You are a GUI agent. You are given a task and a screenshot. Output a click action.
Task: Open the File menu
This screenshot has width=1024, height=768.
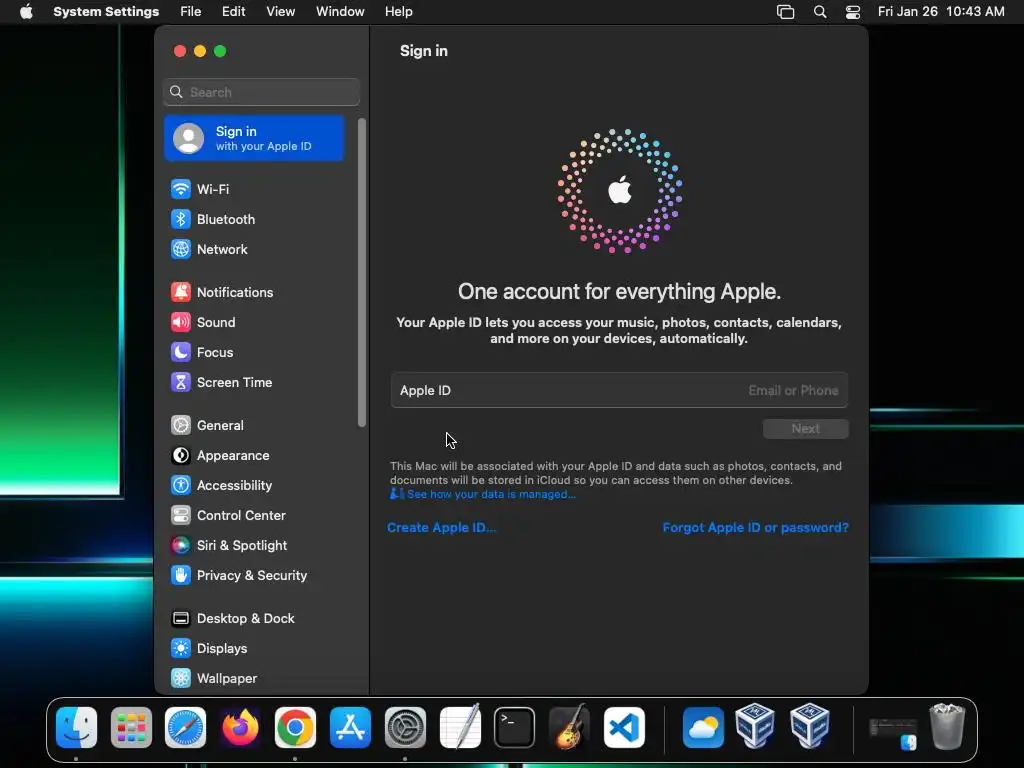[x=191, y=12]
